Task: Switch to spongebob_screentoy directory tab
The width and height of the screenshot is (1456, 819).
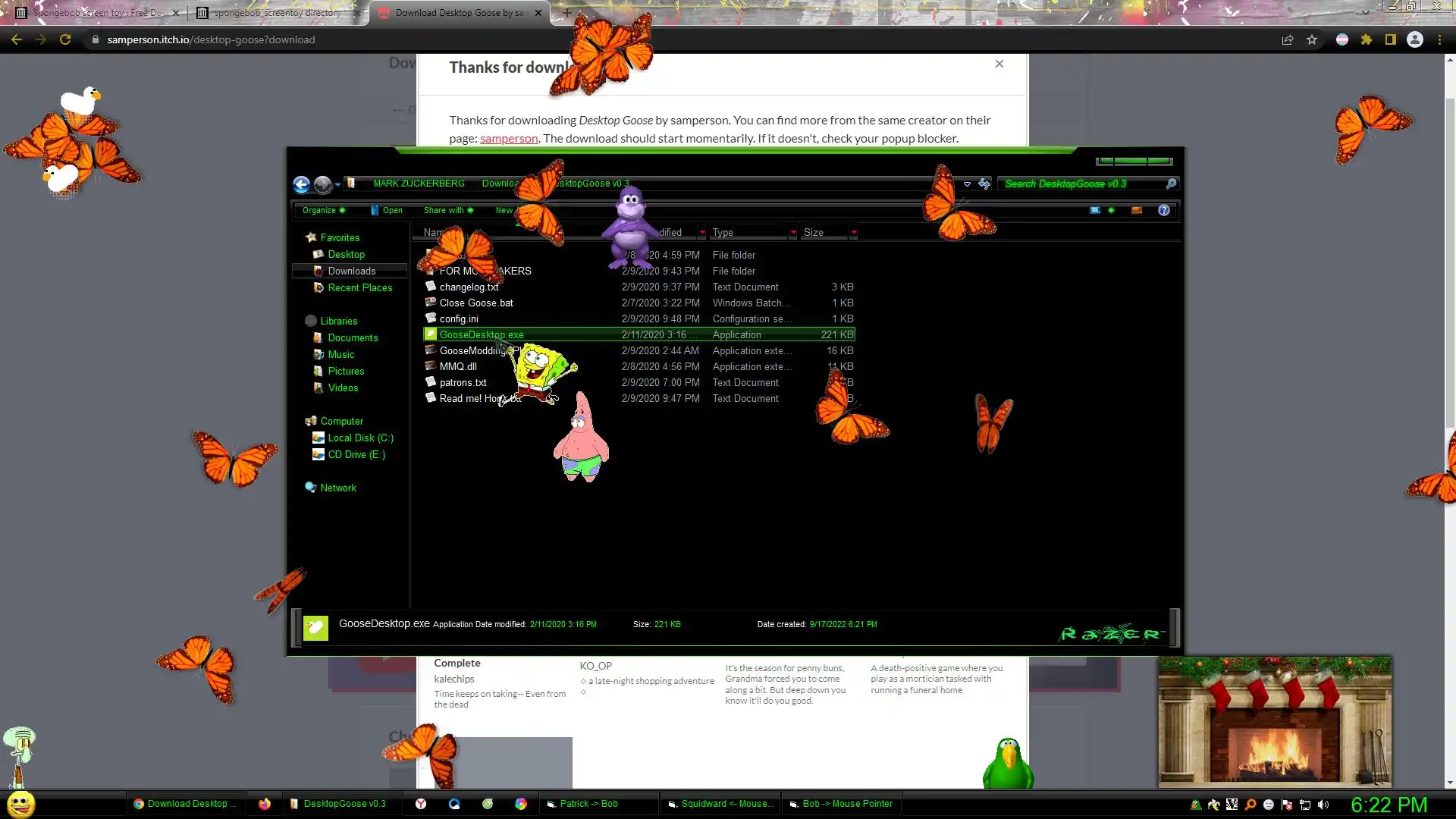Action: click(x=277, y=13)
